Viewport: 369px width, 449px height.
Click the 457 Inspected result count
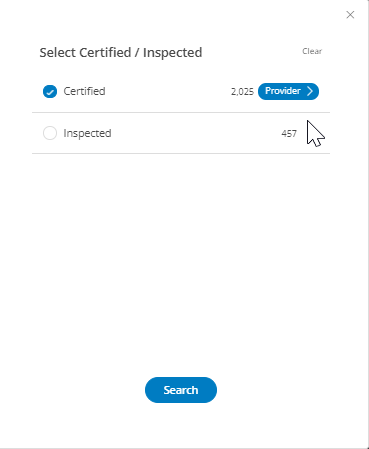(x=289, y=134)
